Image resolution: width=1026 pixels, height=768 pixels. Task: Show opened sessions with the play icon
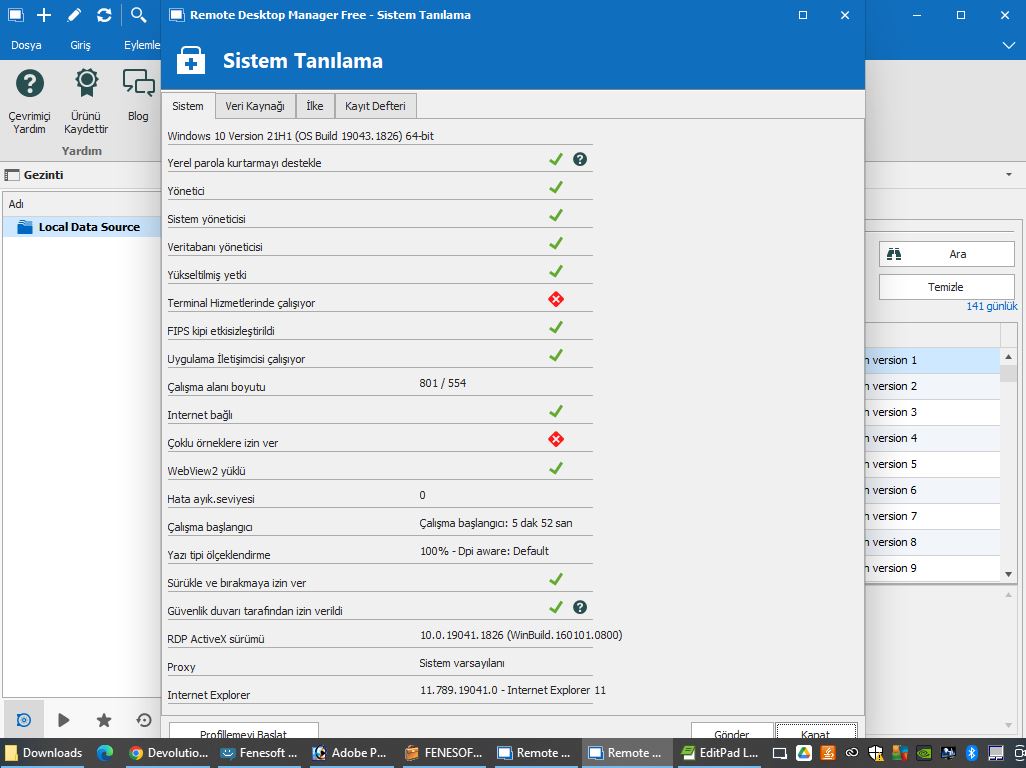coord(63,720)
